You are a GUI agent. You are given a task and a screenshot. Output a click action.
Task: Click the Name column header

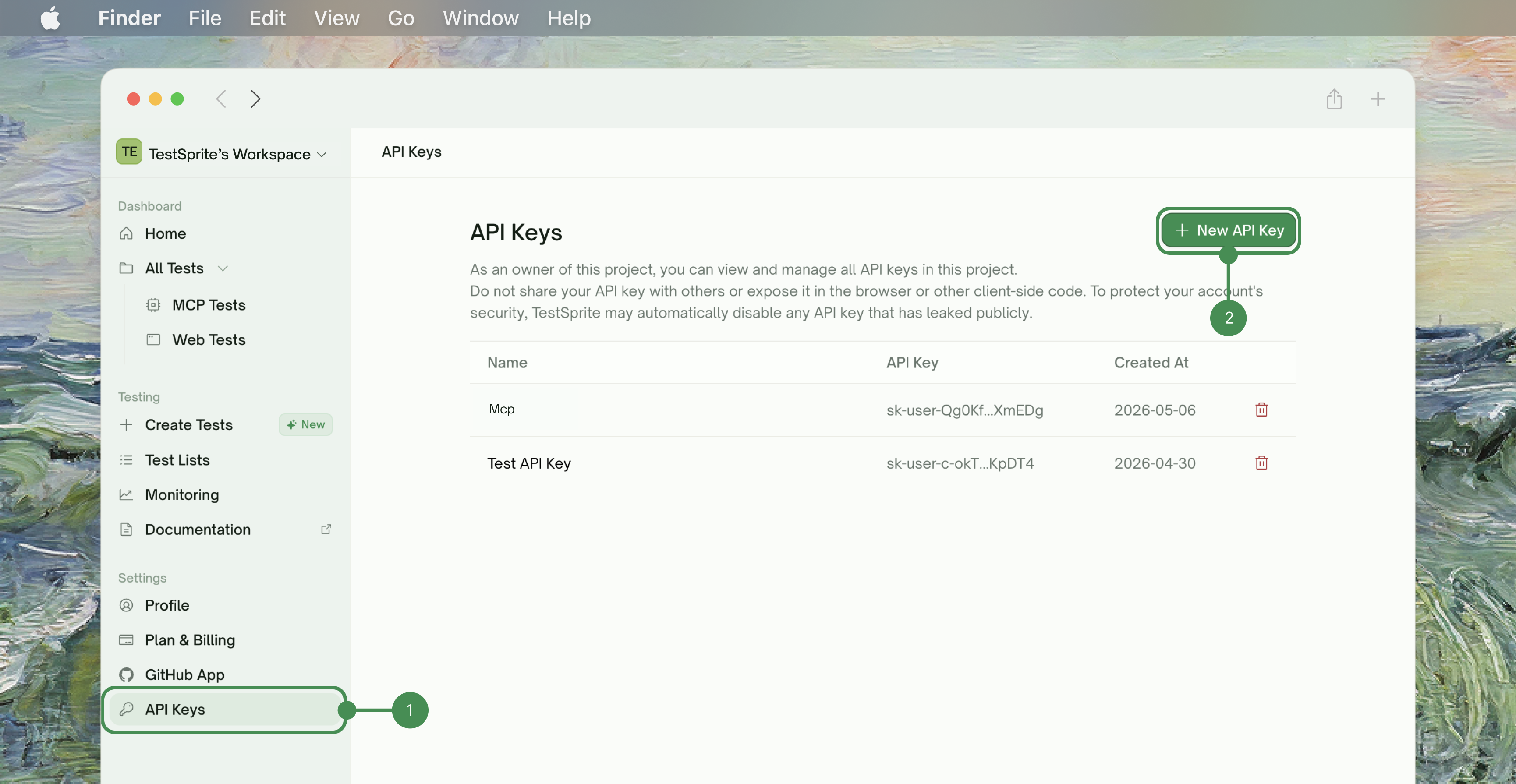pyautogui.click(x=507, y=362)
